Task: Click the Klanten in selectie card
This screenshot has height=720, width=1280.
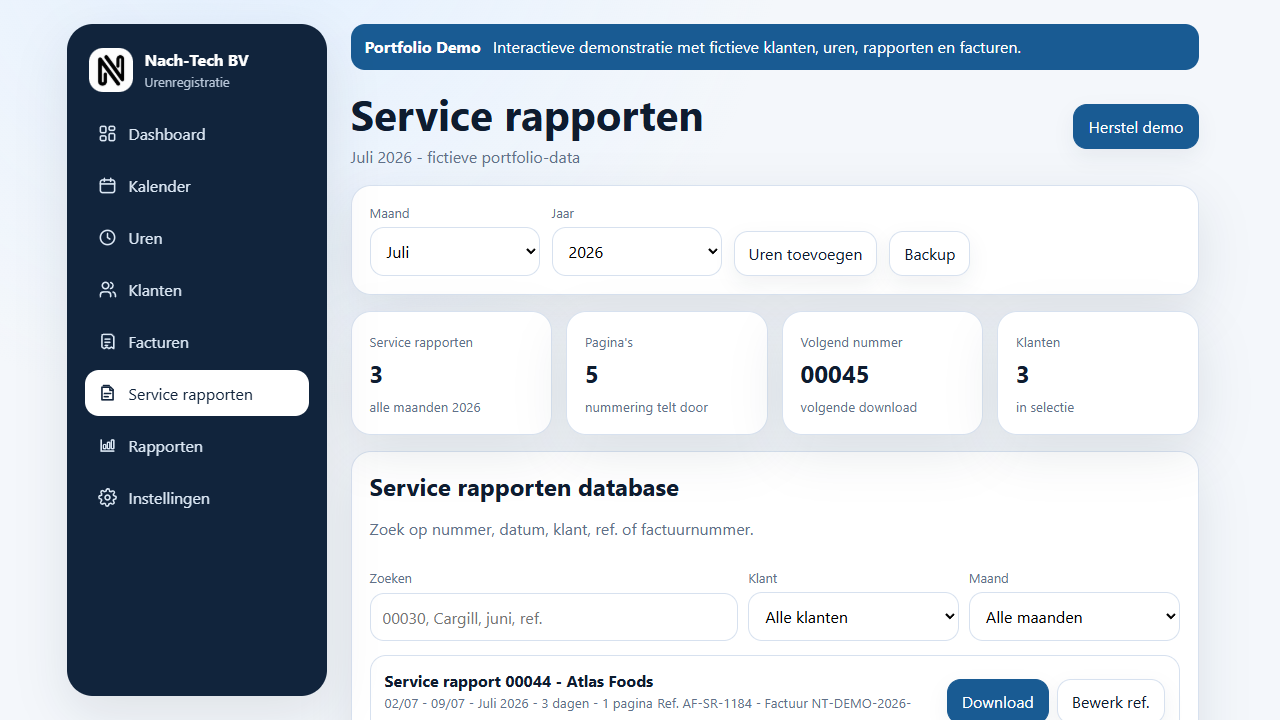Action: pyautogui.click(x=1098, y=373)
